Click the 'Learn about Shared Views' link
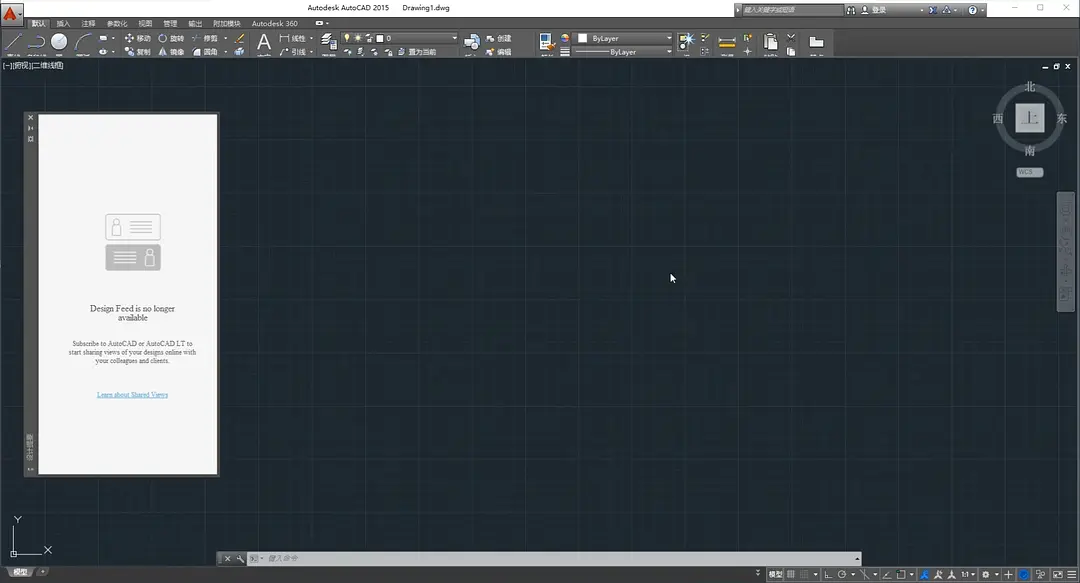The height and width of the screenshot is (583, 1080). (132, 395)
